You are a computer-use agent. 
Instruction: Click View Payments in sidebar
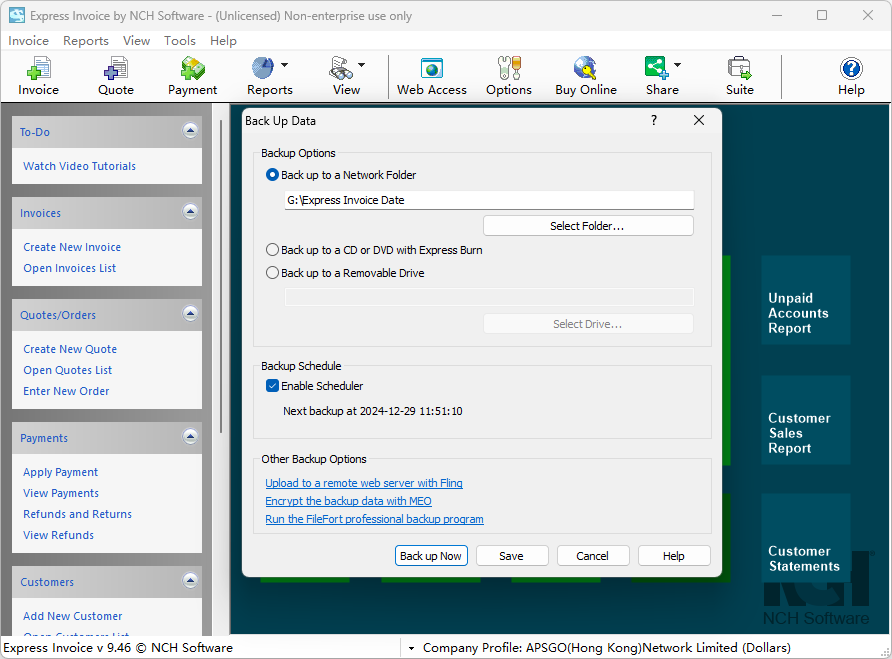tap(61, 493)
